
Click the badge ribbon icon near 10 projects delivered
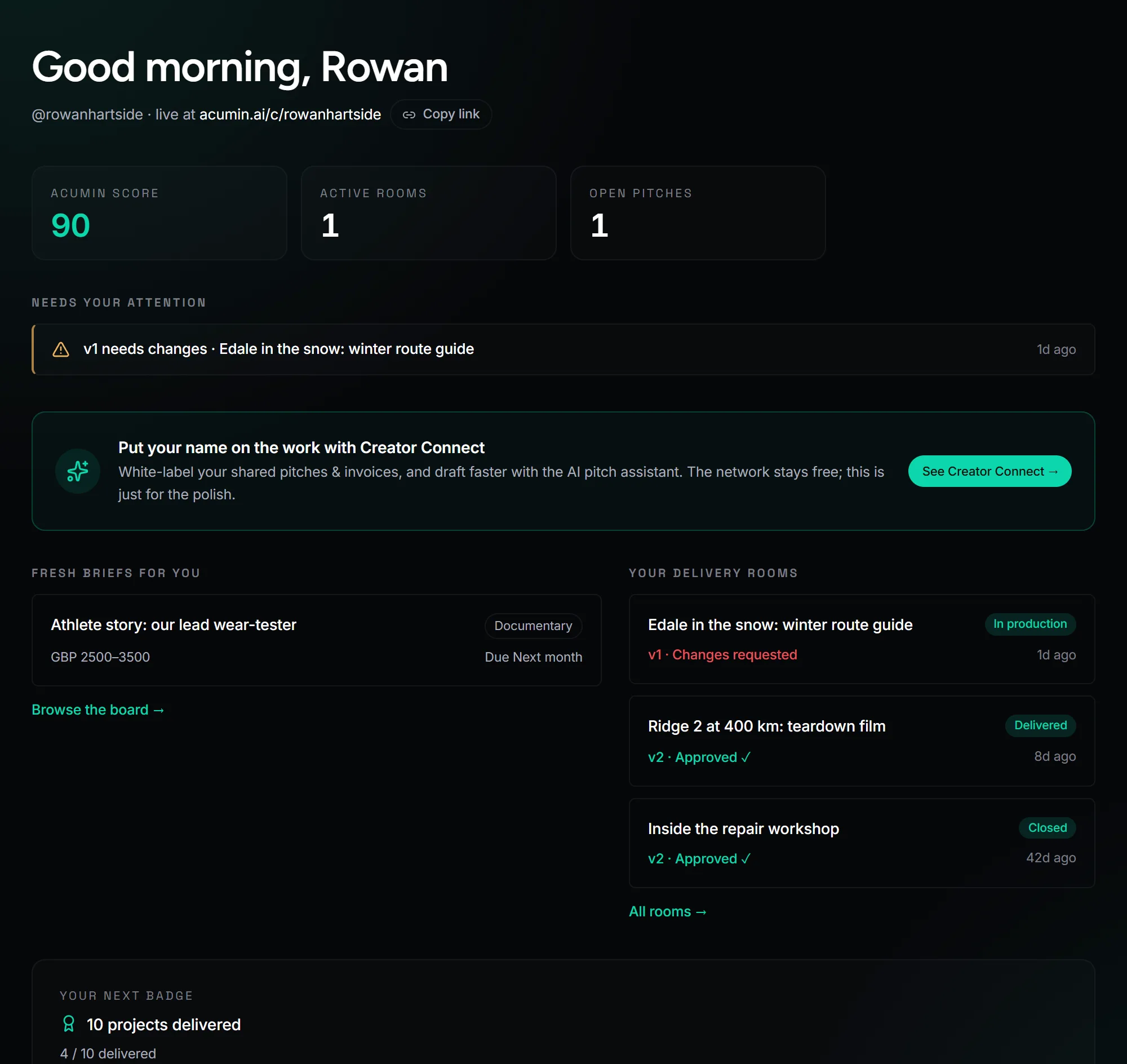click(x=69, y=1024)
